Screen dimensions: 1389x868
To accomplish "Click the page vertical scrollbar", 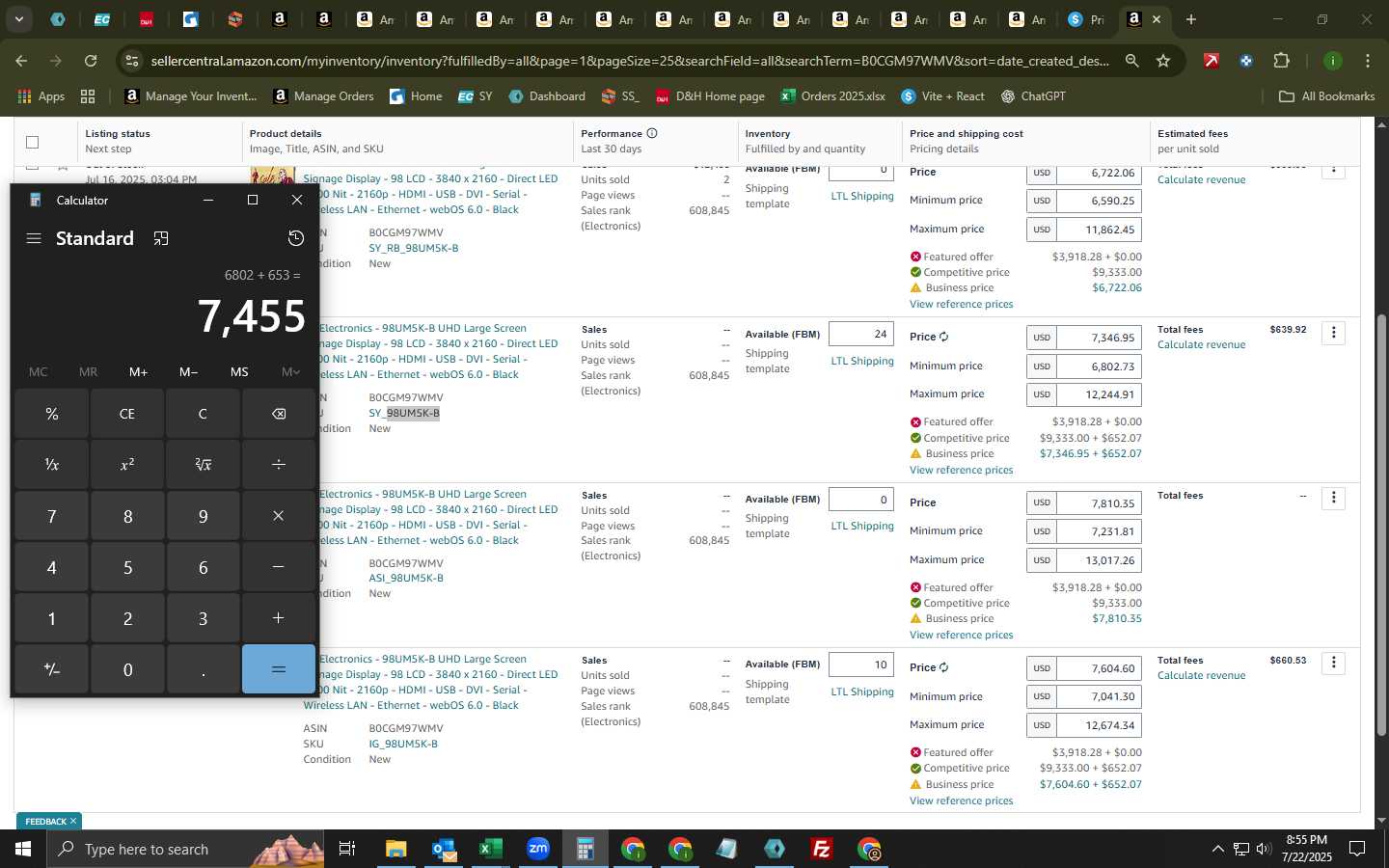I will click(x=1380, y=526).
